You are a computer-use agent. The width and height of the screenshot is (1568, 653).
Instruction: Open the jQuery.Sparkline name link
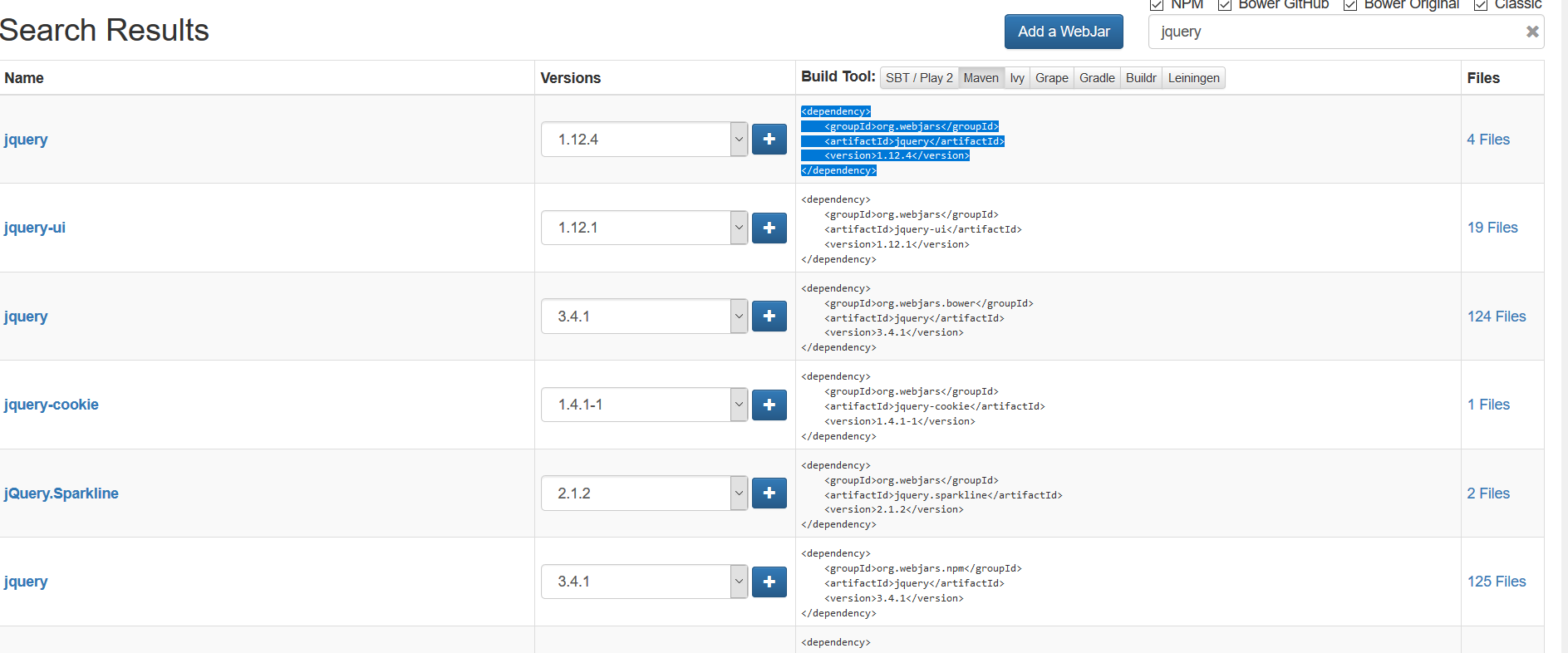[61, 493]
